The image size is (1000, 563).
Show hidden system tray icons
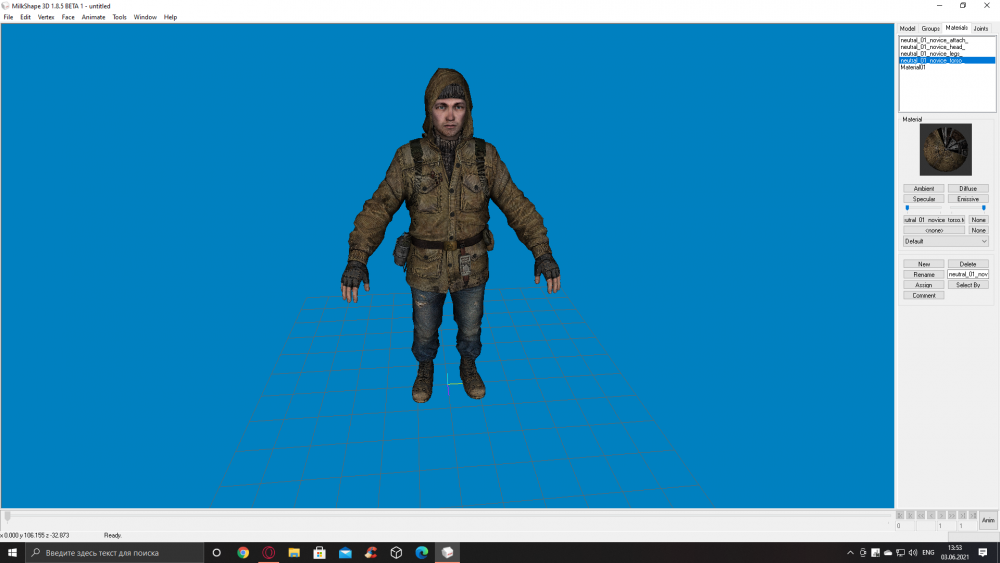point(850,553)
